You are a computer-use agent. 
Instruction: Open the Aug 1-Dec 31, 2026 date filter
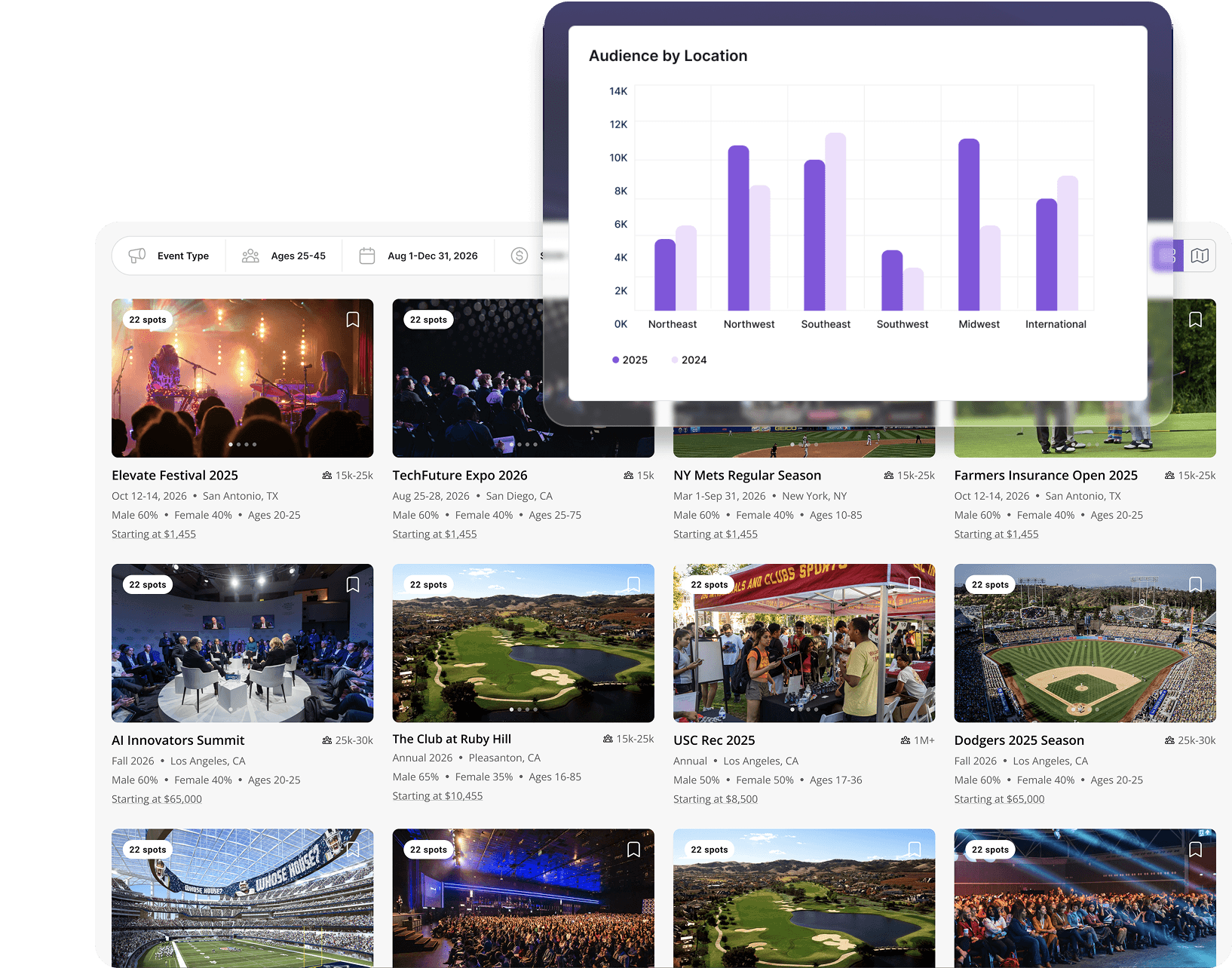tap(418, 256)
